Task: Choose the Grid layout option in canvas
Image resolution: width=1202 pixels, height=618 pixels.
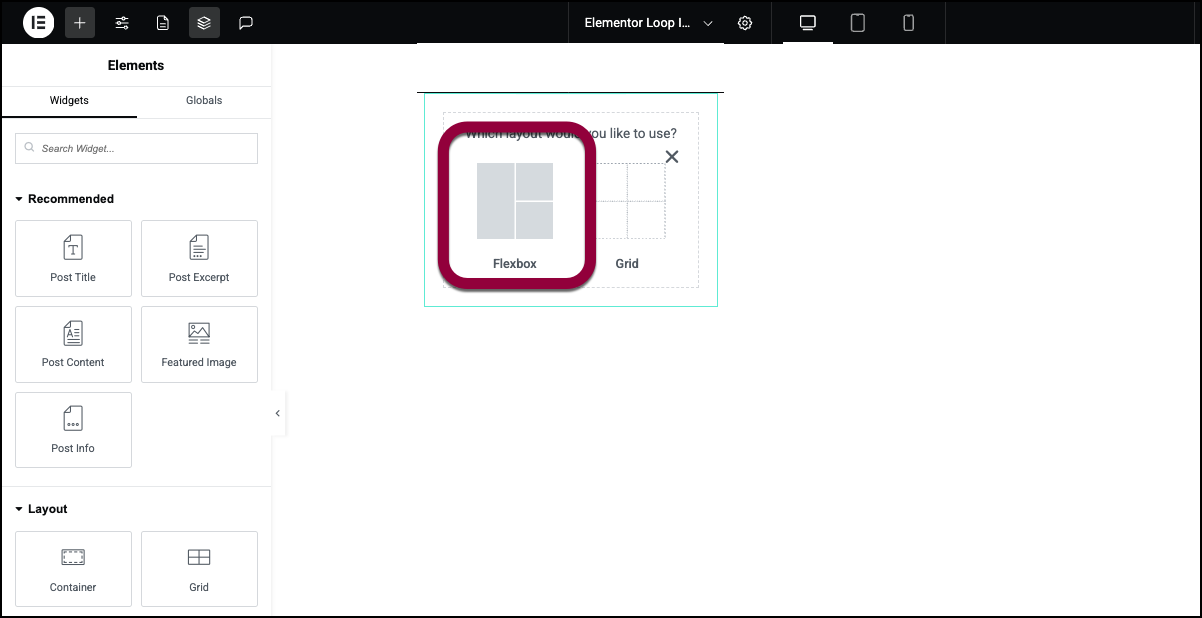Action: tap(628, 215)
